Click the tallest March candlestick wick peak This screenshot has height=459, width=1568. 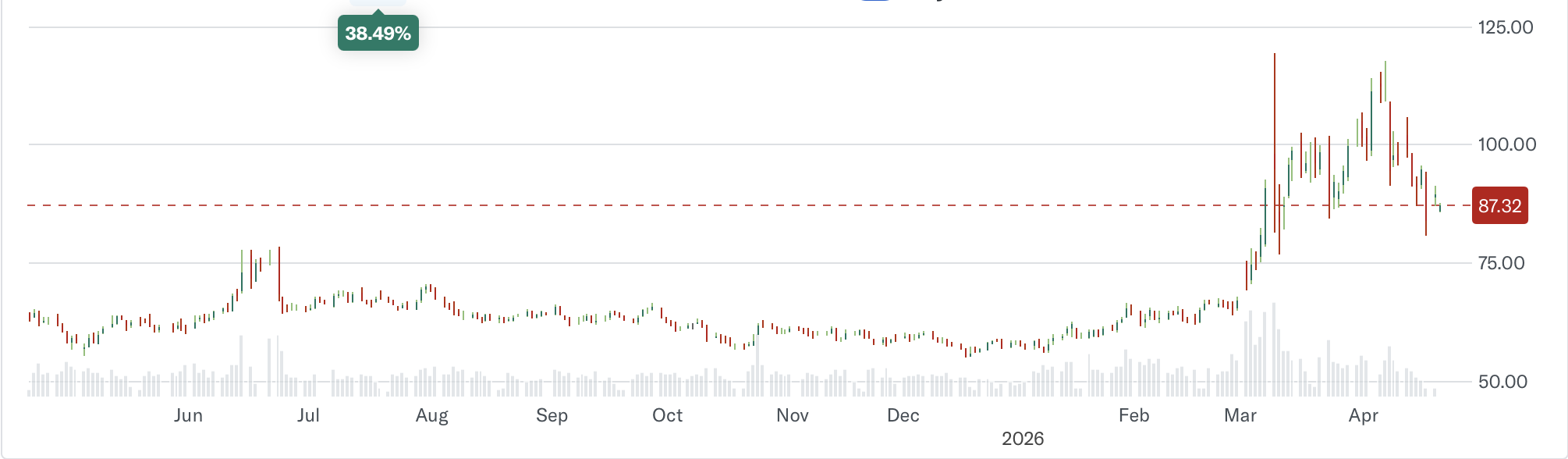coord(1275,56)
